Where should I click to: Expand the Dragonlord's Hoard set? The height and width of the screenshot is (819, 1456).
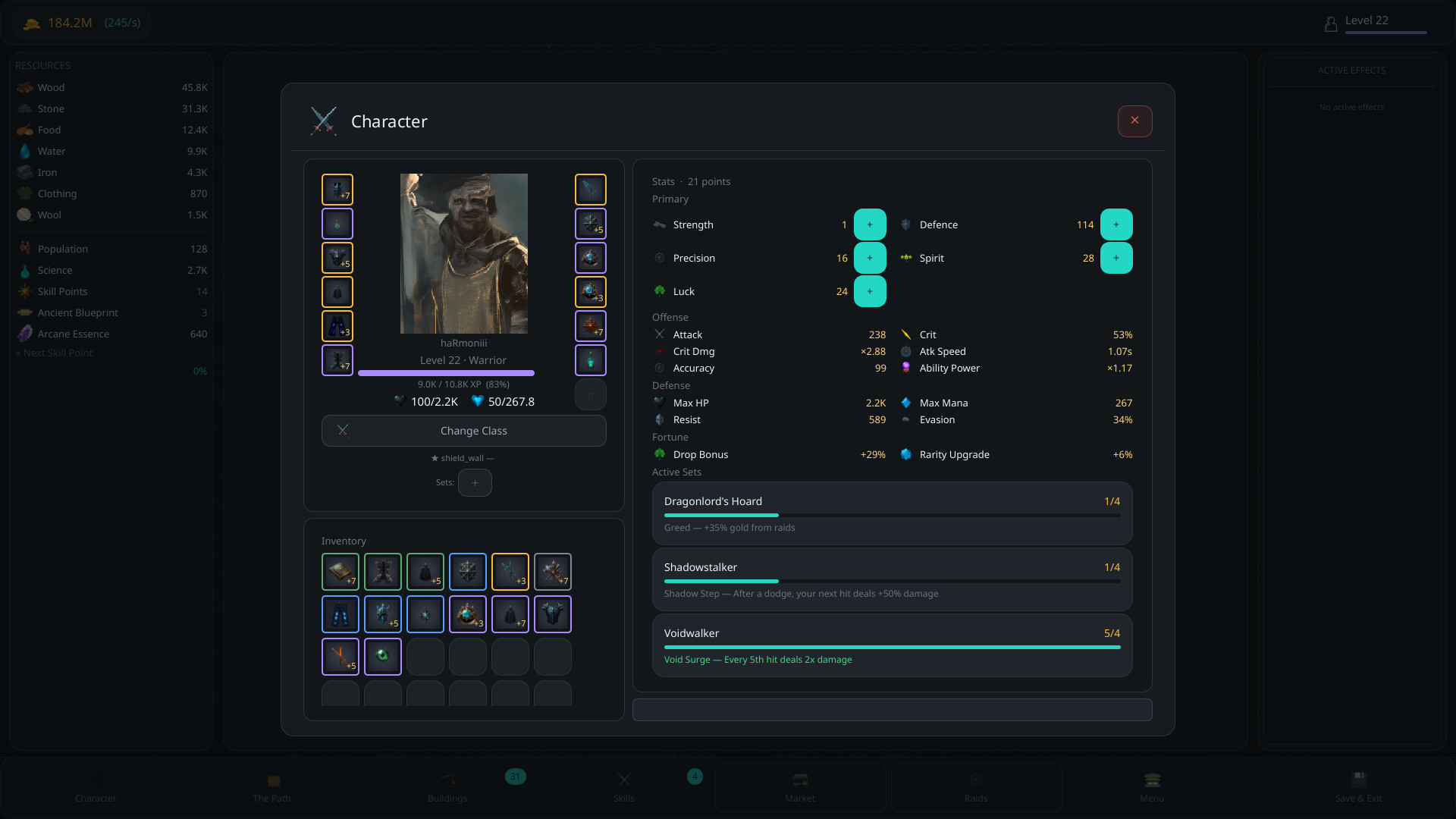click(x=893, y=513)
